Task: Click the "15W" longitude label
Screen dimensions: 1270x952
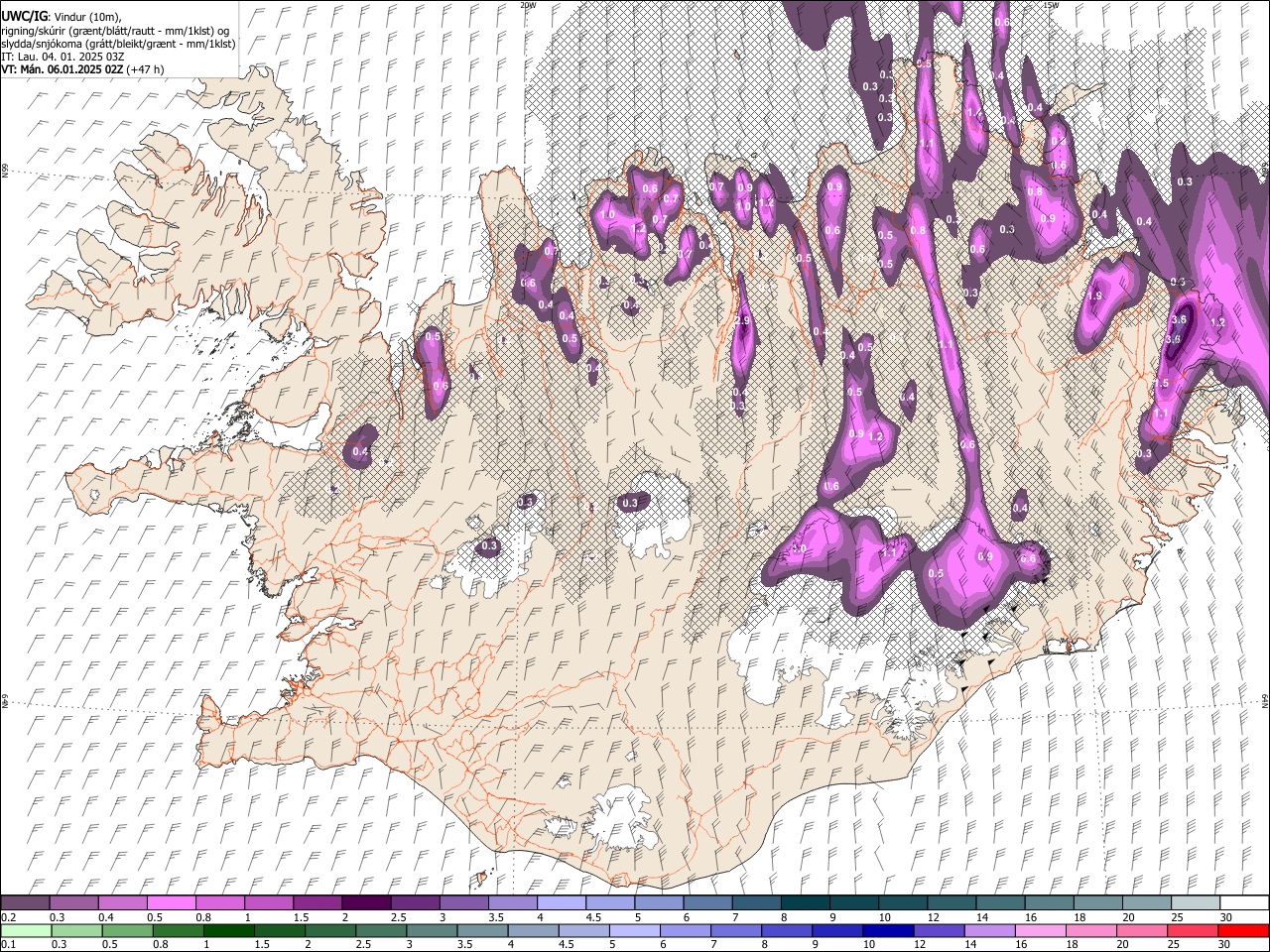Action: tap(1050, 5)
